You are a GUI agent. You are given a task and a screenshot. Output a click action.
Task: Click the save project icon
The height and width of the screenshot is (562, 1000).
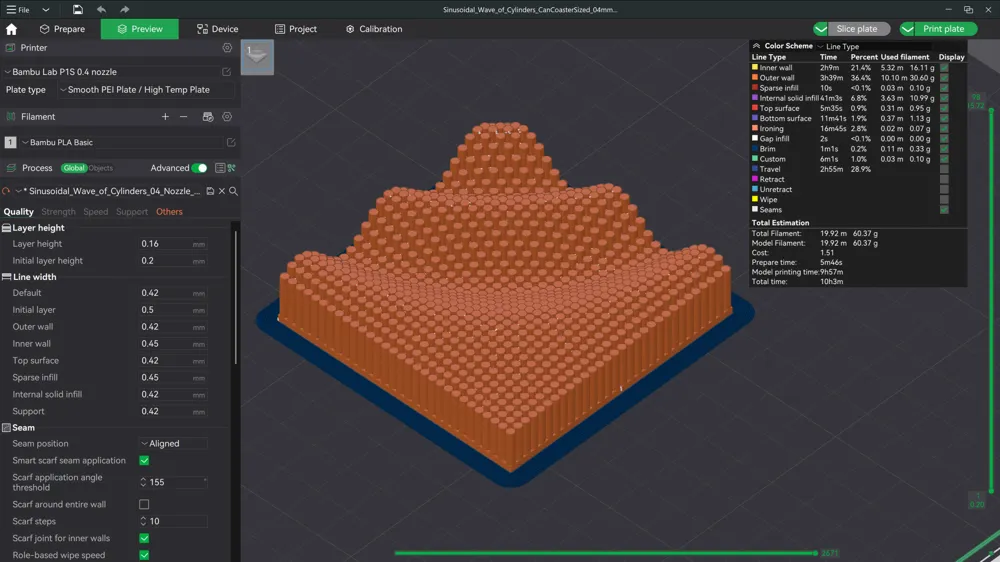pos(77,9)
